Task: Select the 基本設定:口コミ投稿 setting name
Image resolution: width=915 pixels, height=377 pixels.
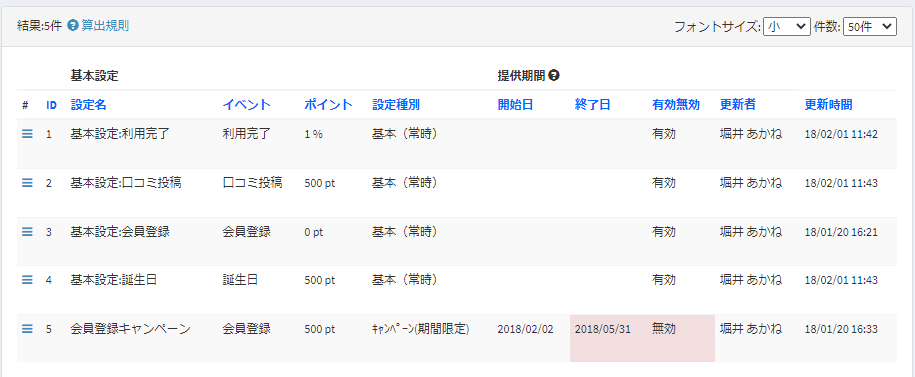Action: coord(126,183)
